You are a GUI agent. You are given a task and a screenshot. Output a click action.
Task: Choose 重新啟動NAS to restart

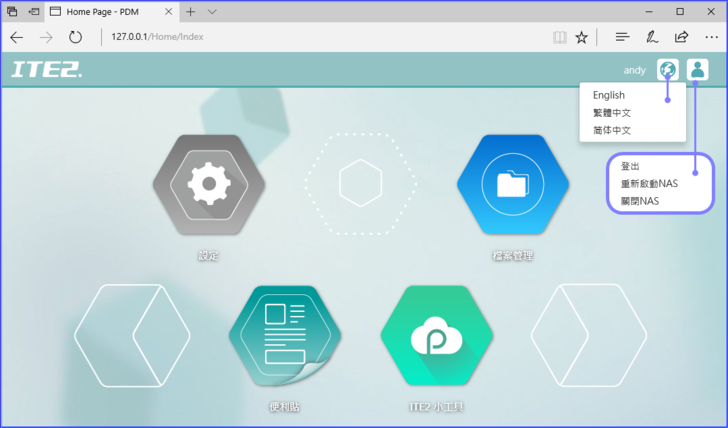coord(649,183)
